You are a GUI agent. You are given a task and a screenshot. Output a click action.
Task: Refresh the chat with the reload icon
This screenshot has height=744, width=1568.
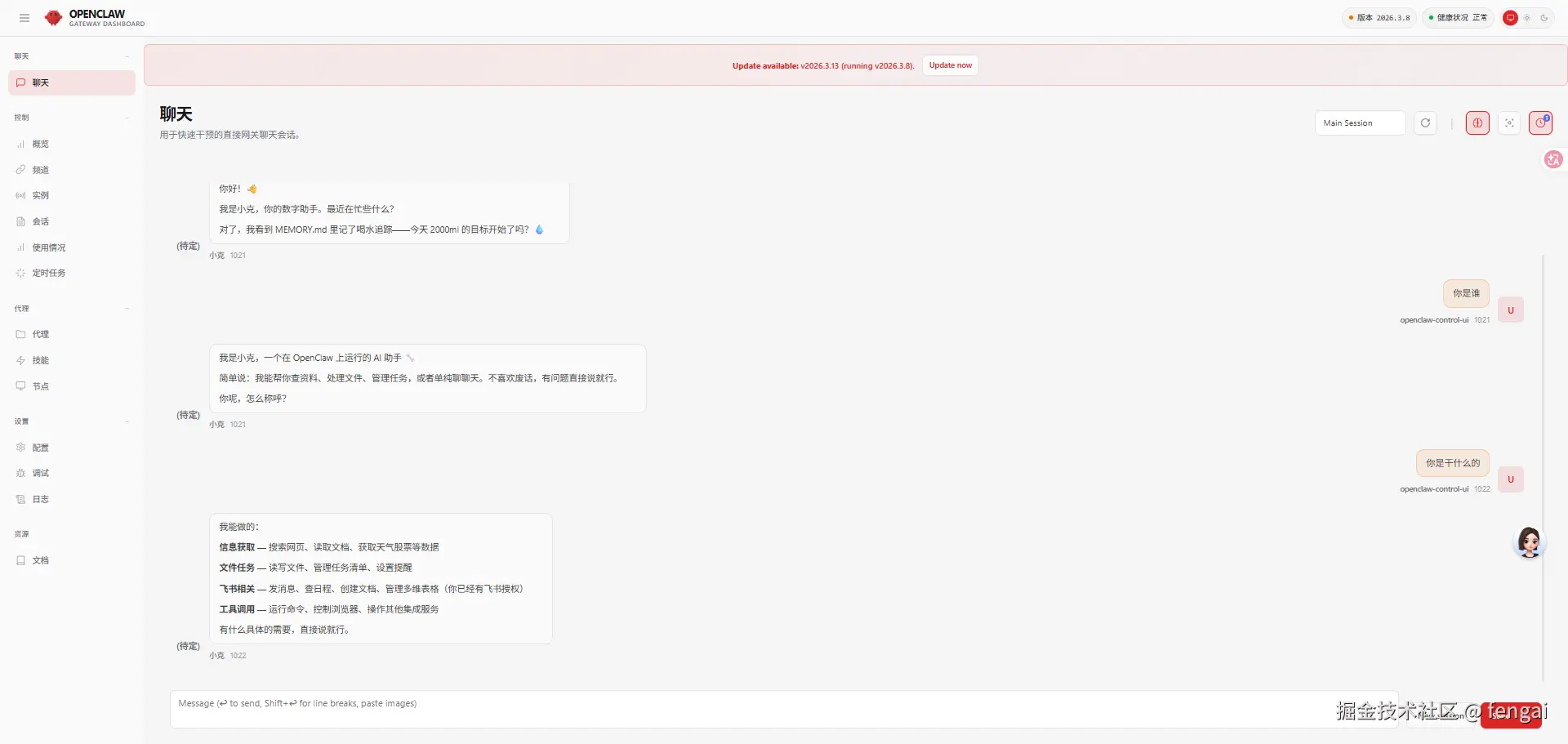(1425, 123)
